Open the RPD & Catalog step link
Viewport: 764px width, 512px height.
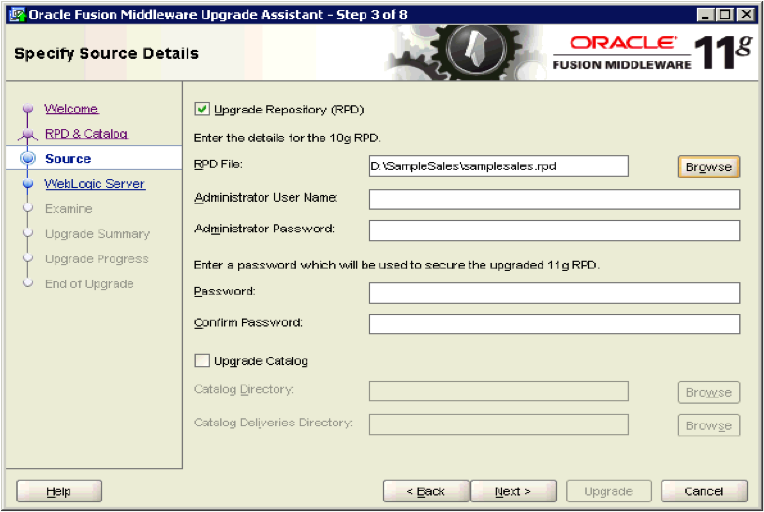86,133
